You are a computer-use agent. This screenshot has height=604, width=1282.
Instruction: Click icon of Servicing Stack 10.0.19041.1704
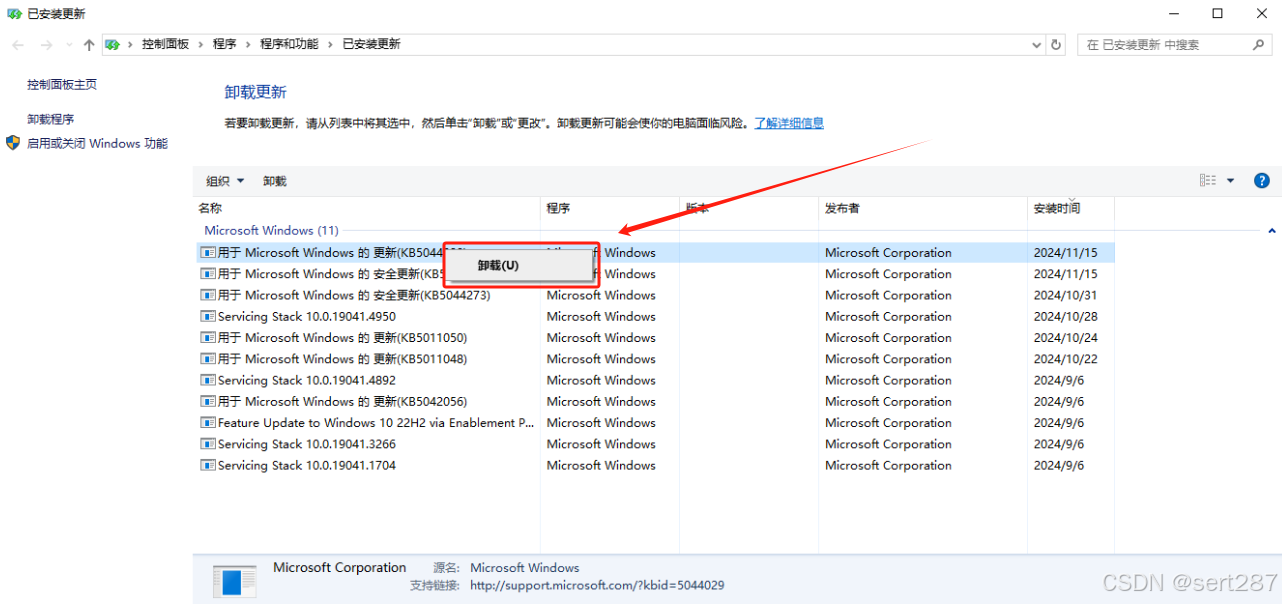208,465
